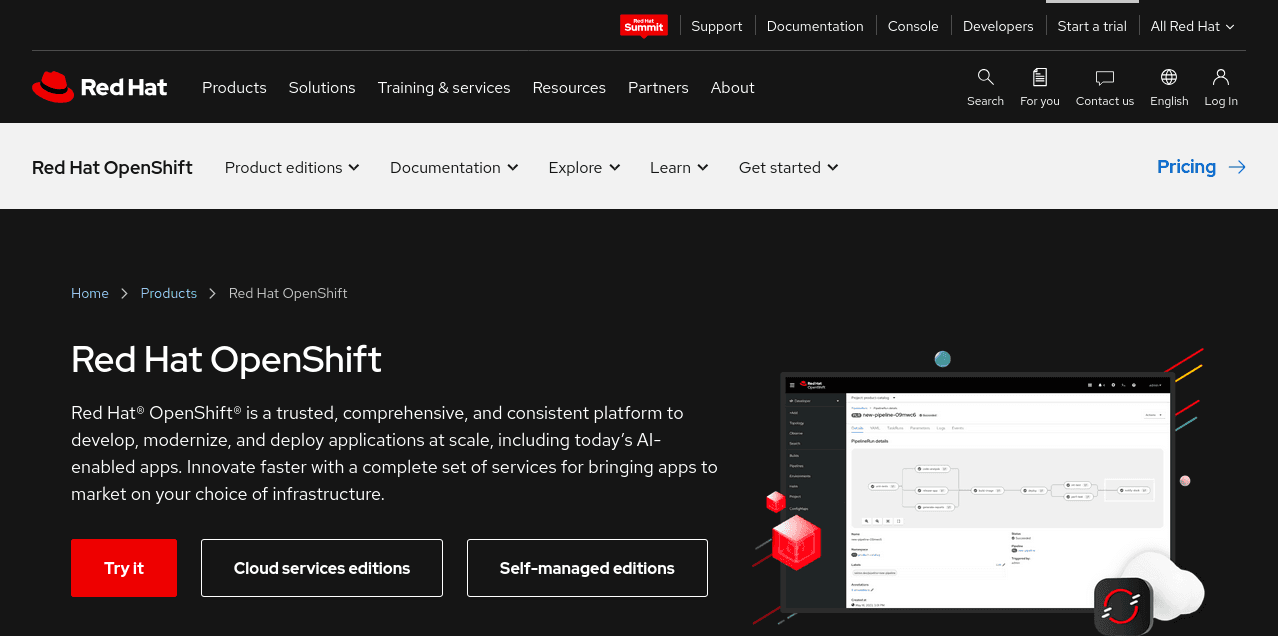
Task: Open the About menu
Action: (x=733, y=87)
